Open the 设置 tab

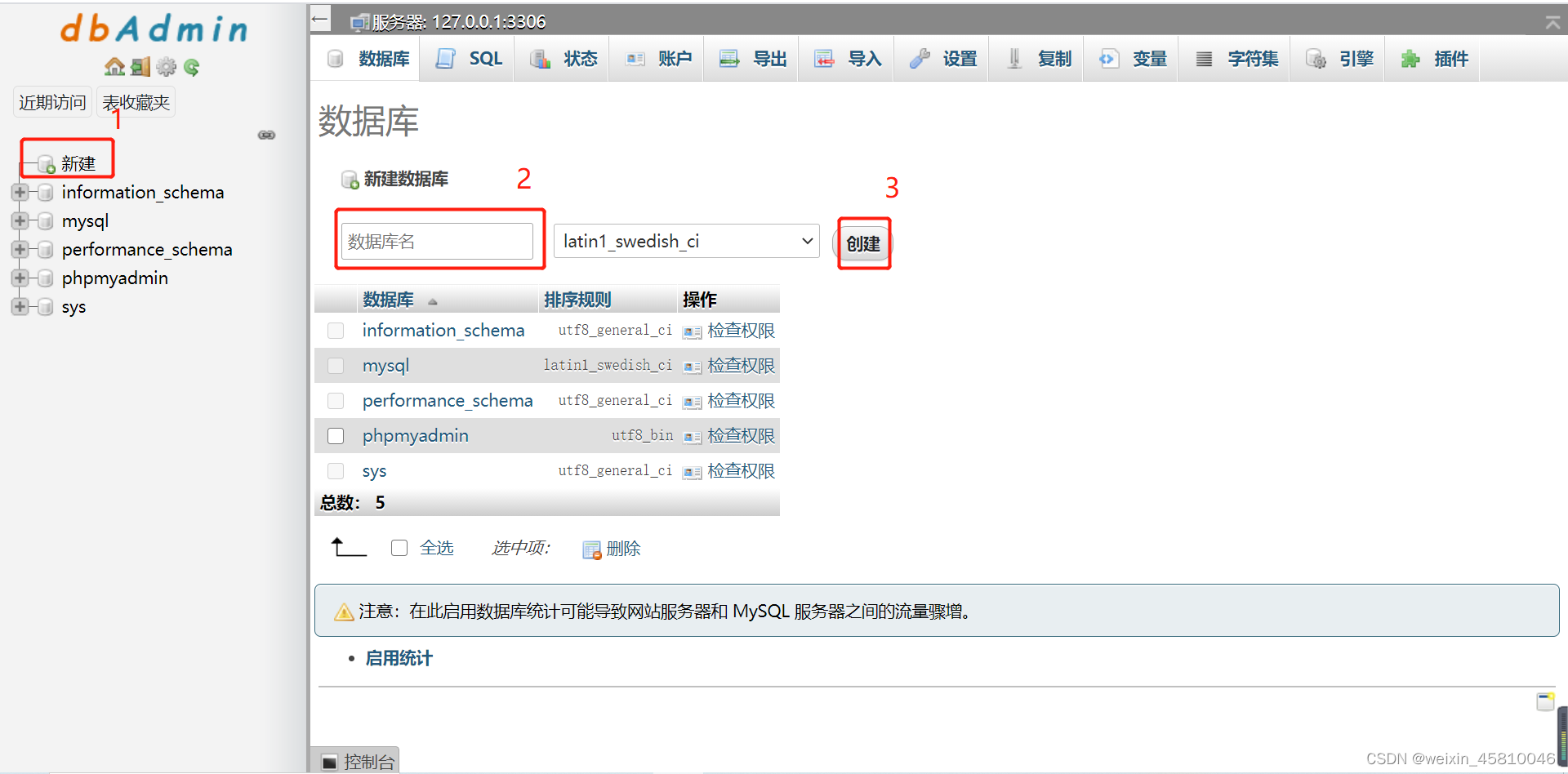941,59
